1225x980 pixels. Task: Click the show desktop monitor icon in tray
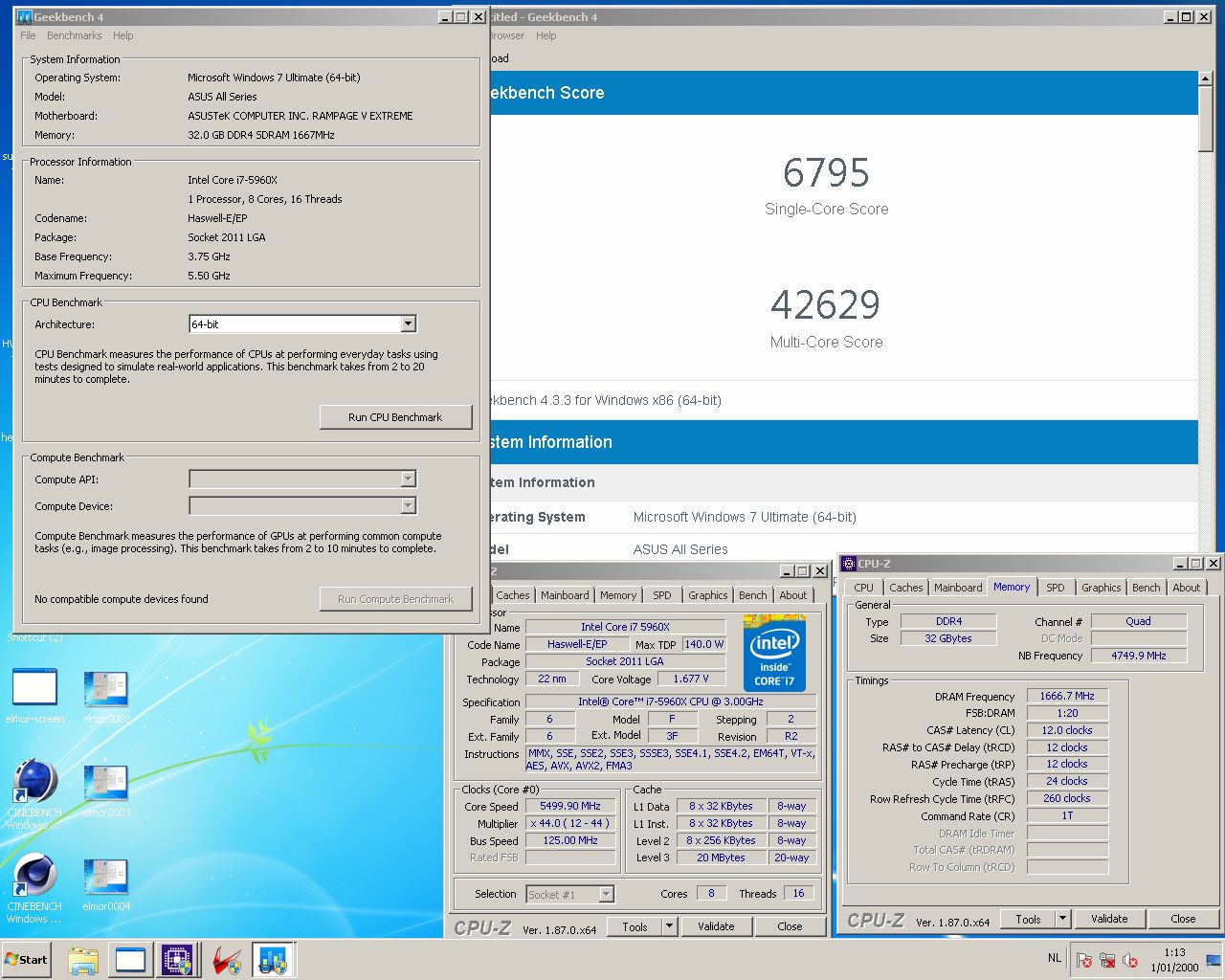[1213, 960]
